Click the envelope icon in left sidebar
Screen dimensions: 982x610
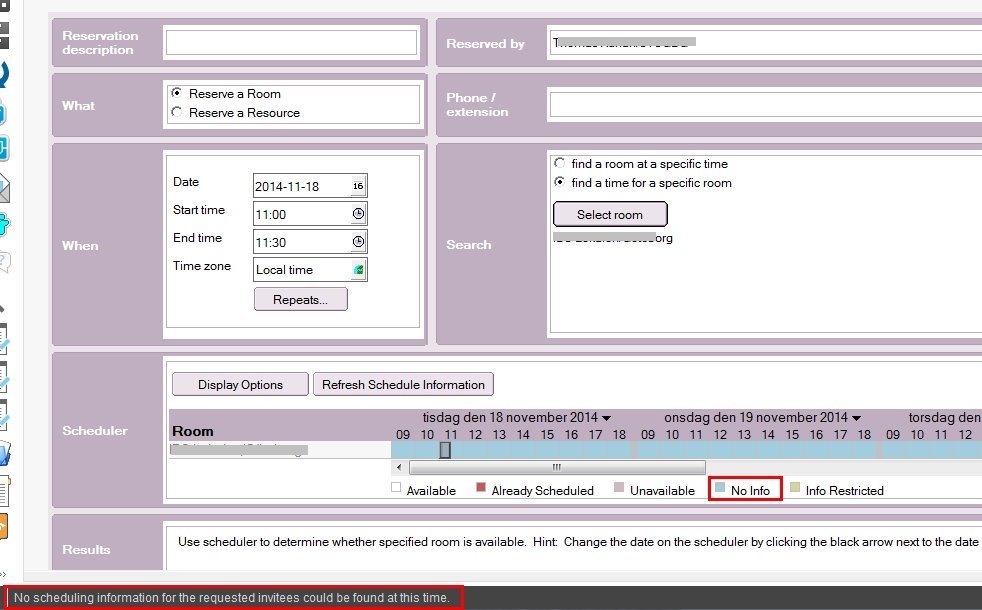pos(4,187)
